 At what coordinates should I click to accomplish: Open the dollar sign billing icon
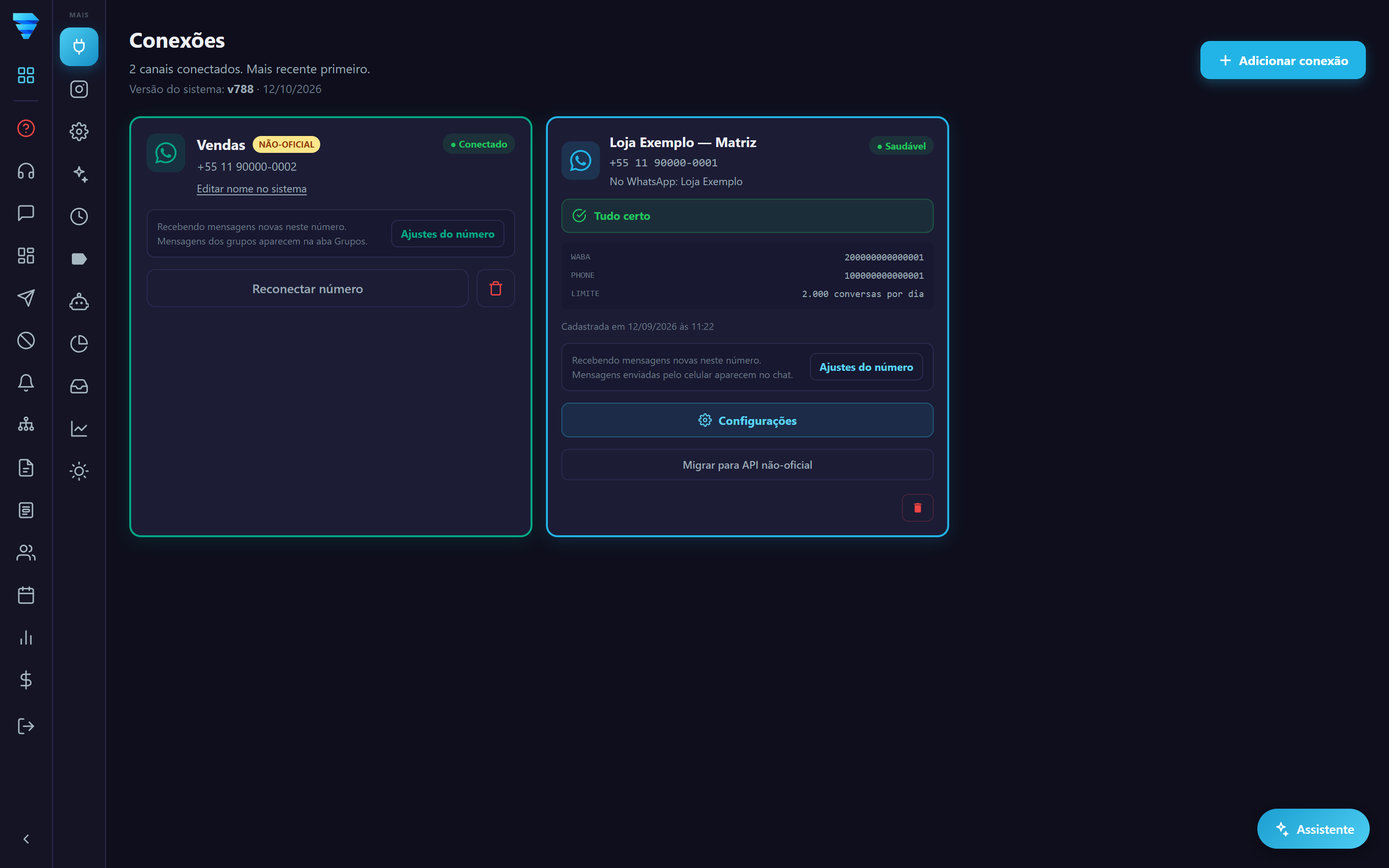point(26,680)
